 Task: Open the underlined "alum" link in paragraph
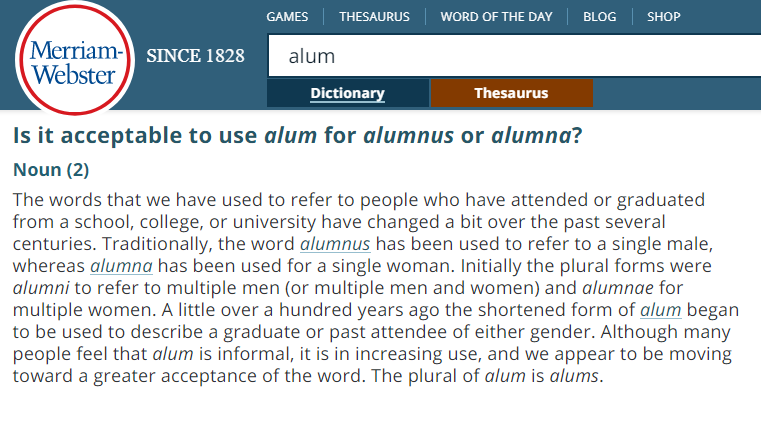click(661, 310)
